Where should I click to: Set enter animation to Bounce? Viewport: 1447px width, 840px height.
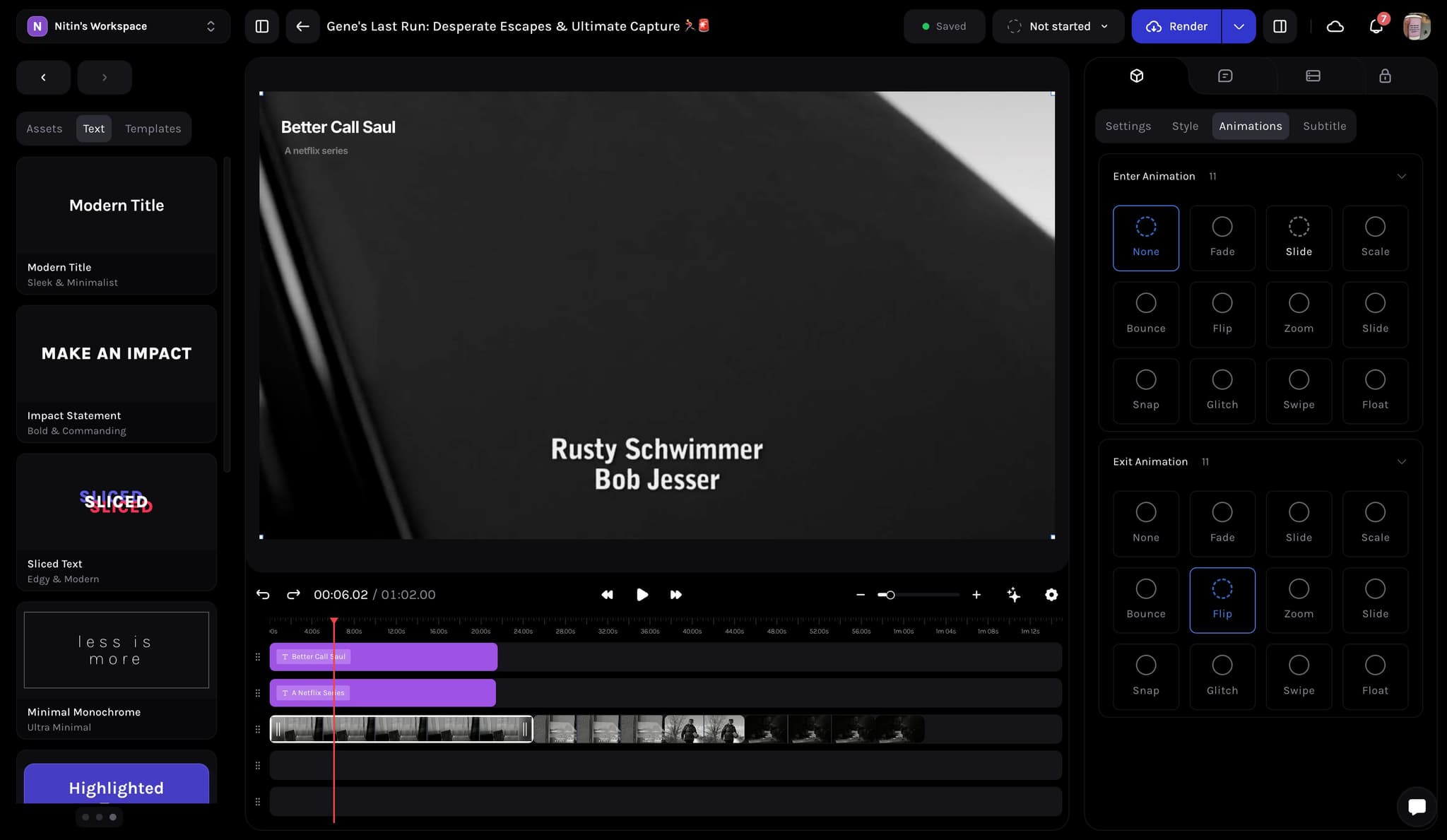[x=1145, y=314]
